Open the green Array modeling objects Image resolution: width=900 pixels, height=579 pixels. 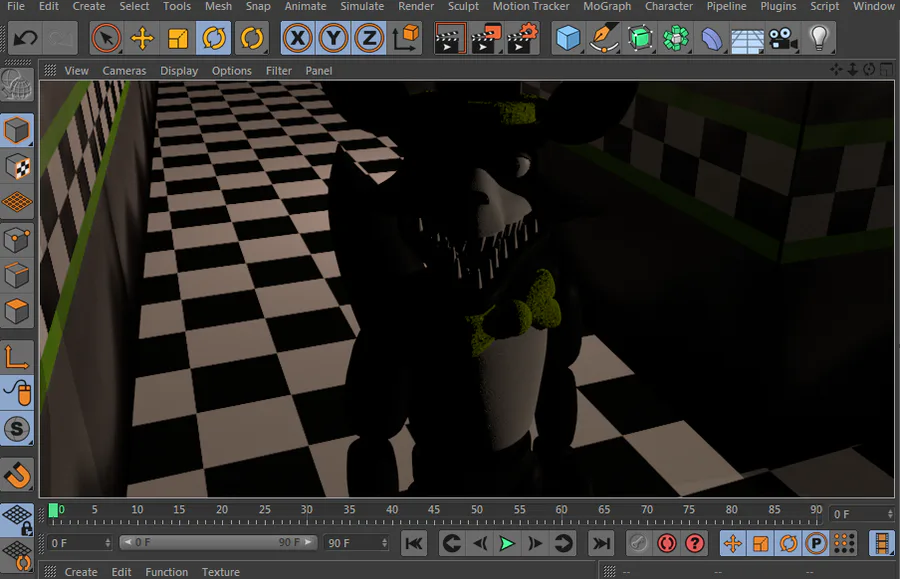[x=676, y=38]
